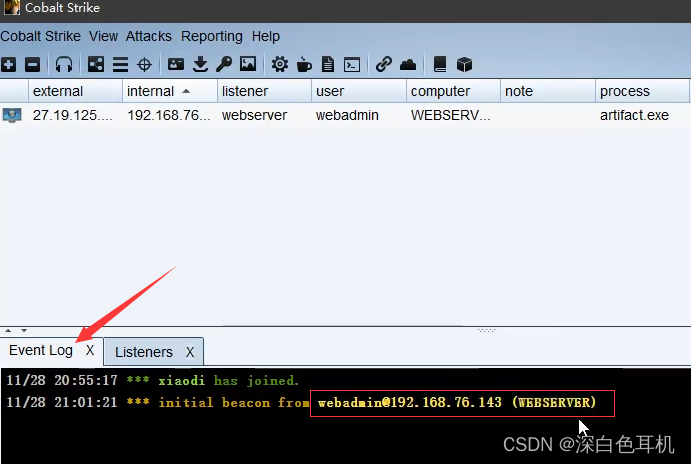Viewport: 691px width, 464px height.
Task: Open screenshots picture icon
Action: tap(248, 64)
